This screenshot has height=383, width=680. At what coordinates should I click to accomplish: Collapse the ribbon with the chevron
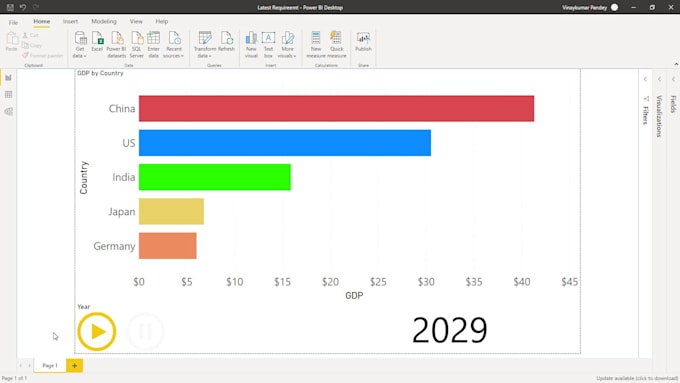click(676, 64)
